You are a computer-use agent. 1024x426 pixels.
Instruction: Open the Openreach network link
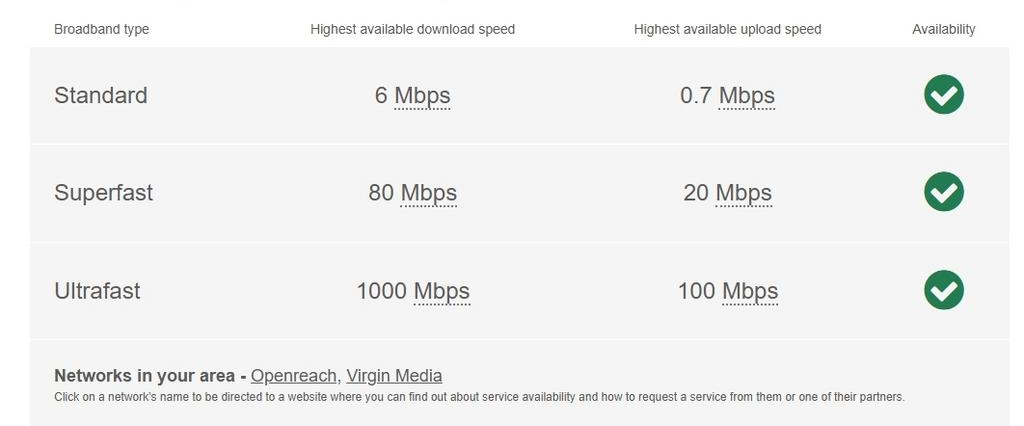[x=295, y=376]
